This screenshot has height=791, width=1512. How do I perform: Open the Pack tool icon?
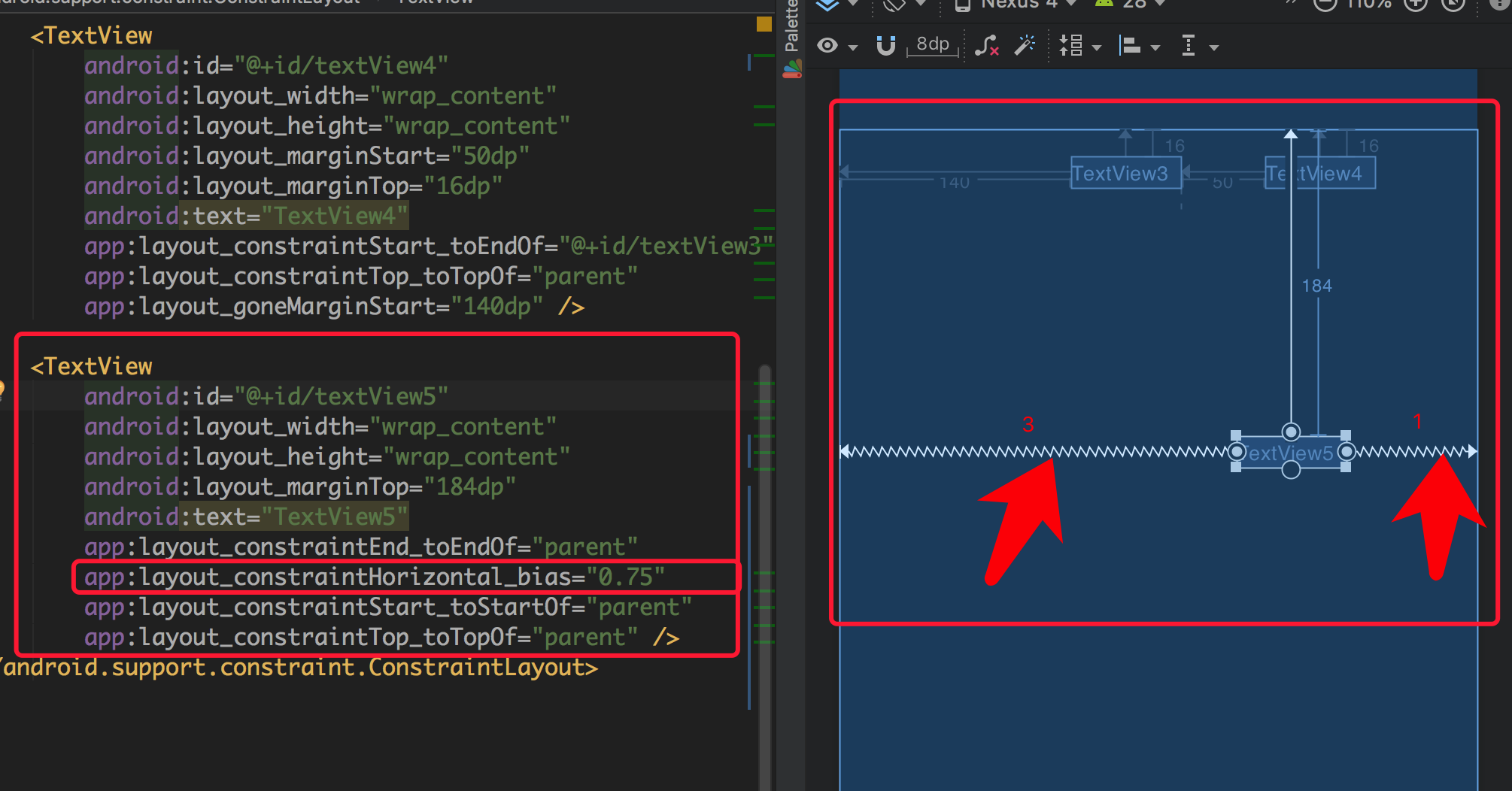(x=1070, y=46)
